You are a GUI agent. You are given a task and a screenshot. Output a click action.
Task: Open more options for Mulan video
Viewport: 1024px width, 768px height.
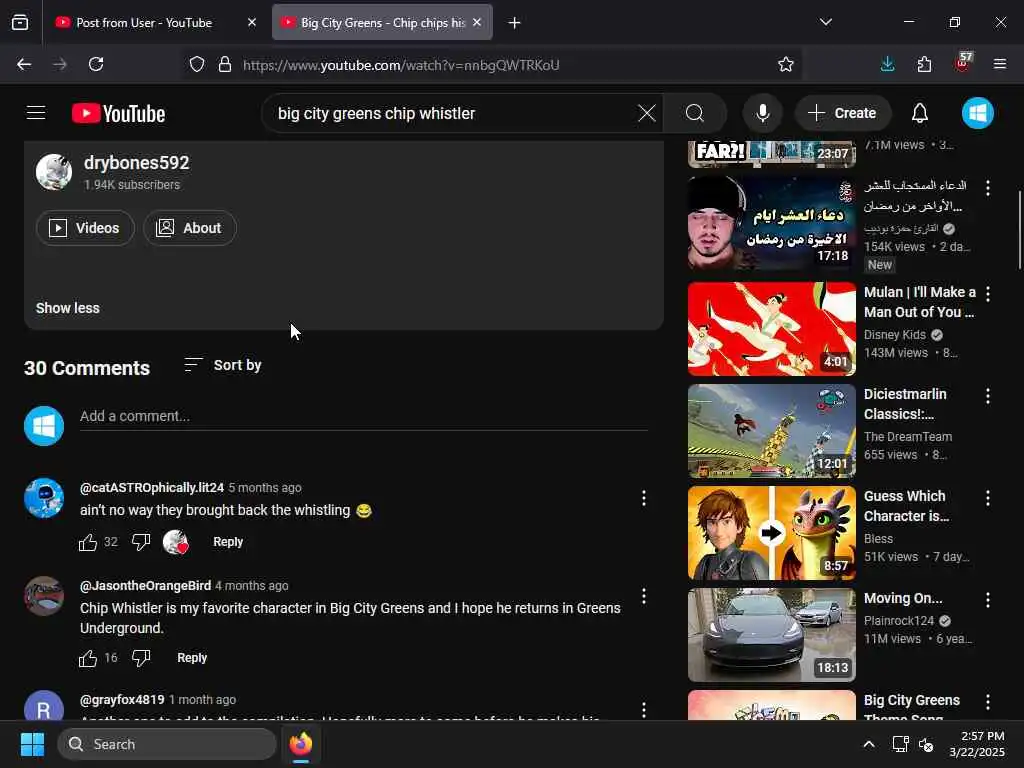(988, 294)
